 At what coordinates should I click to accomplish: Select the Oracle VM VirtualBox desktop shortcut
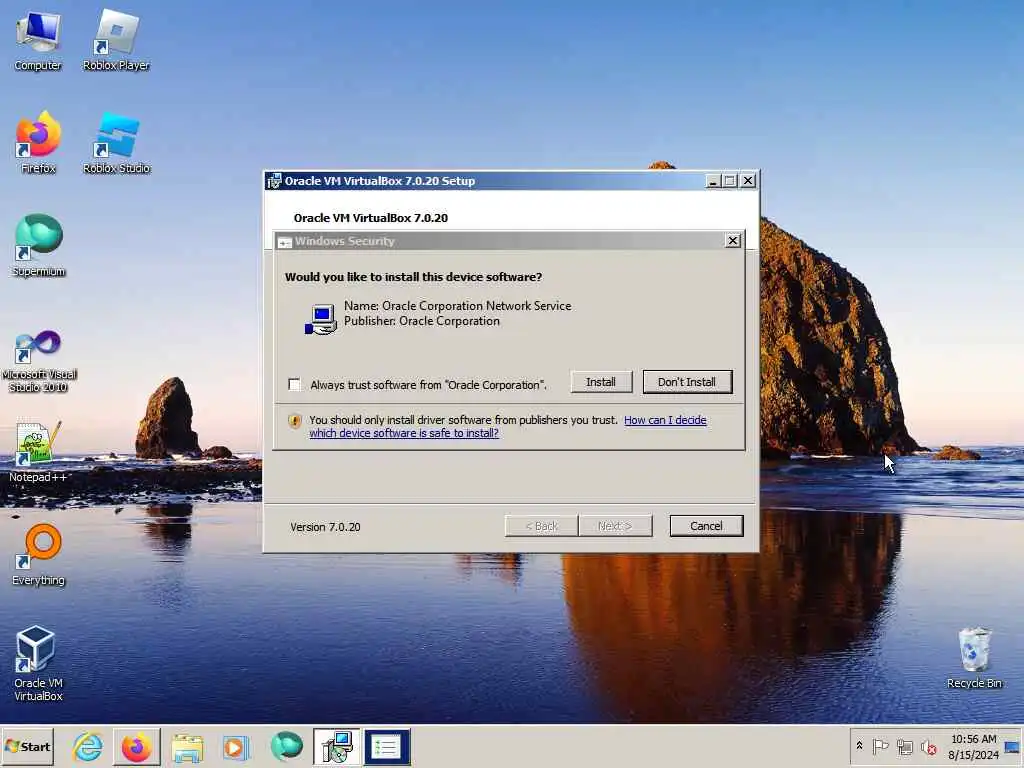pos(38,664)
